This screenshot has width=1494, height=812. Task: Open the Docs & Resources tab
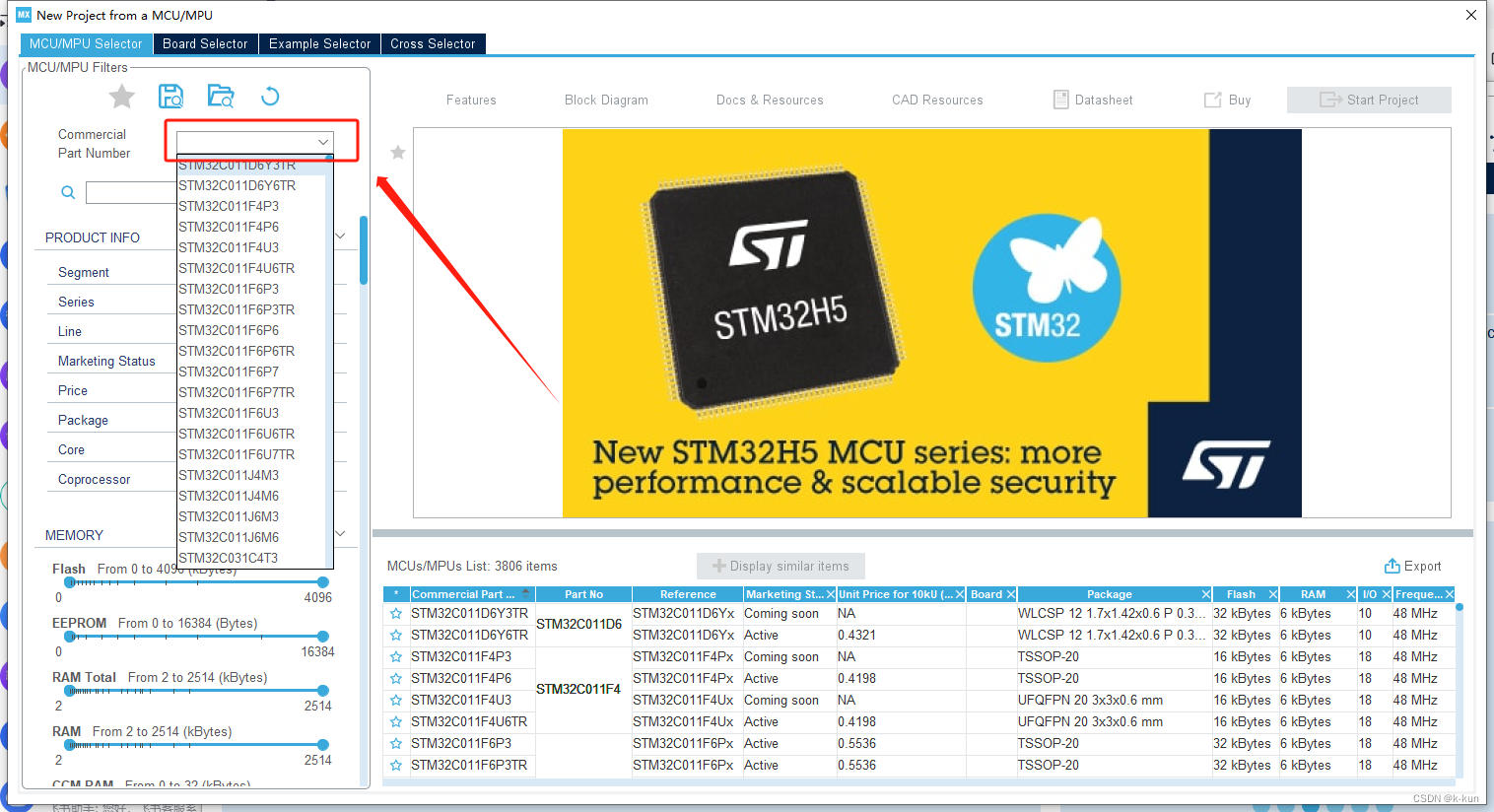(x=770, y=100)
